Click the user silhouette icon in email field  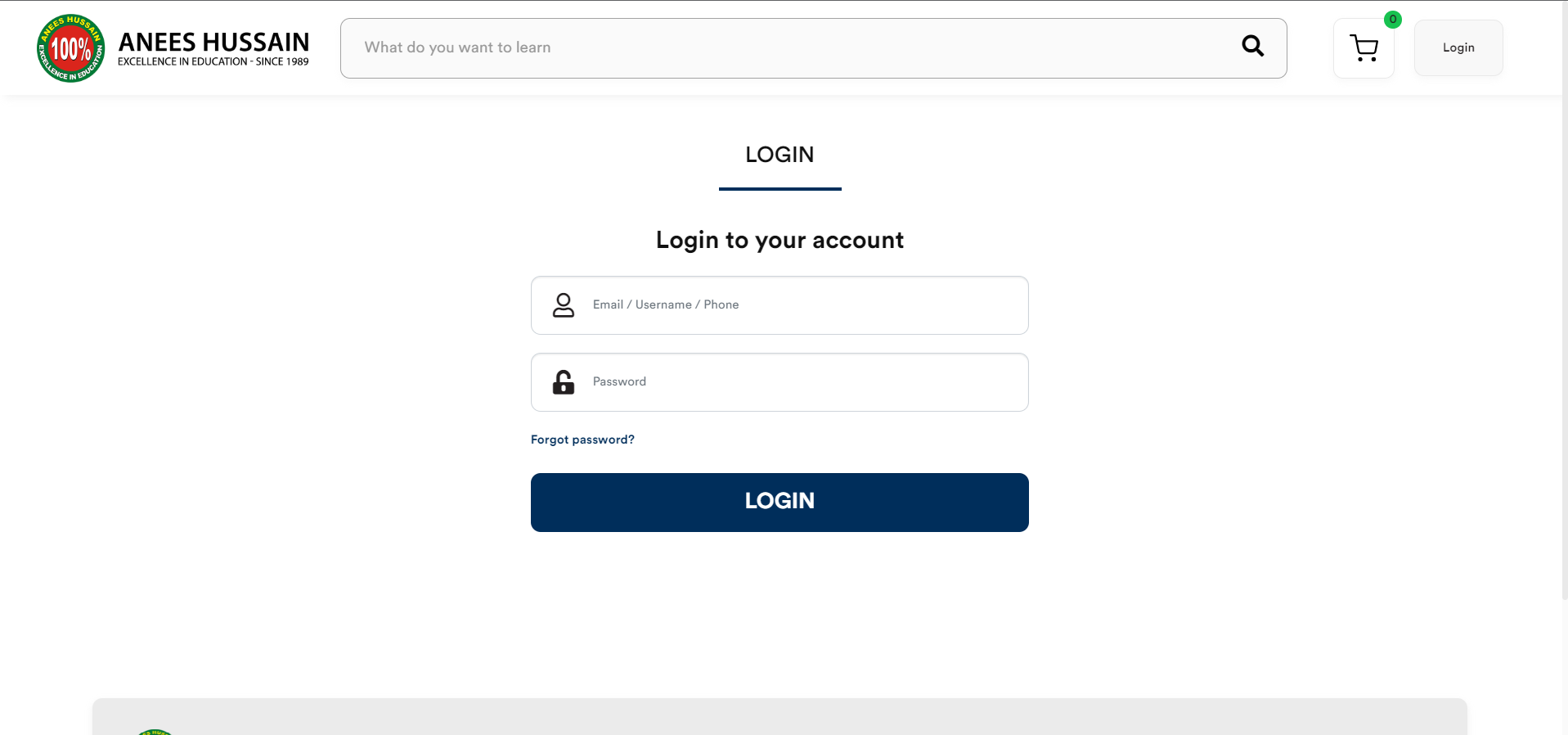564,305
